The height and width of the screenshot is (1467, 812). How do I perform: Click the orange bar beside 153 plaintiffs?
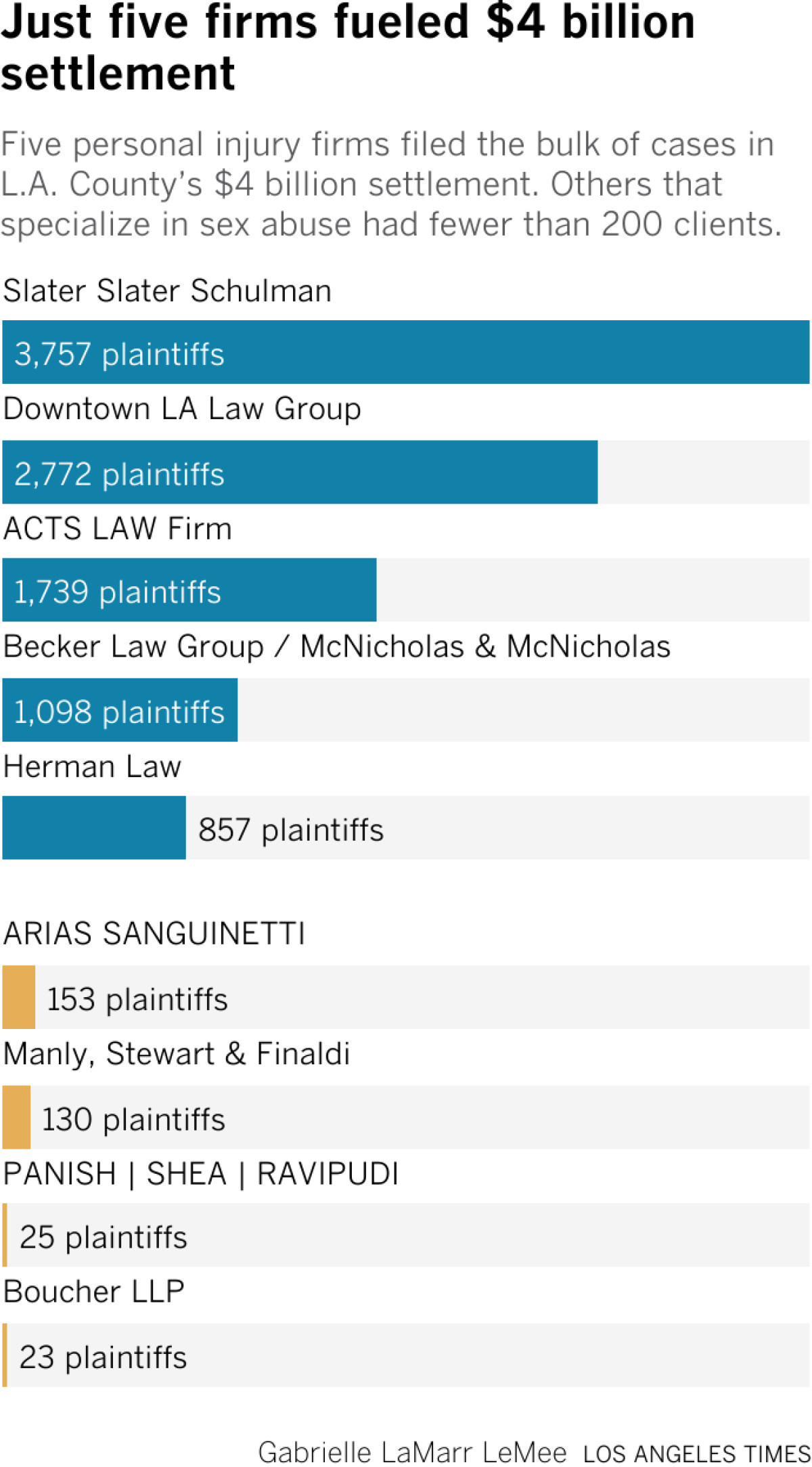point(19,997)
